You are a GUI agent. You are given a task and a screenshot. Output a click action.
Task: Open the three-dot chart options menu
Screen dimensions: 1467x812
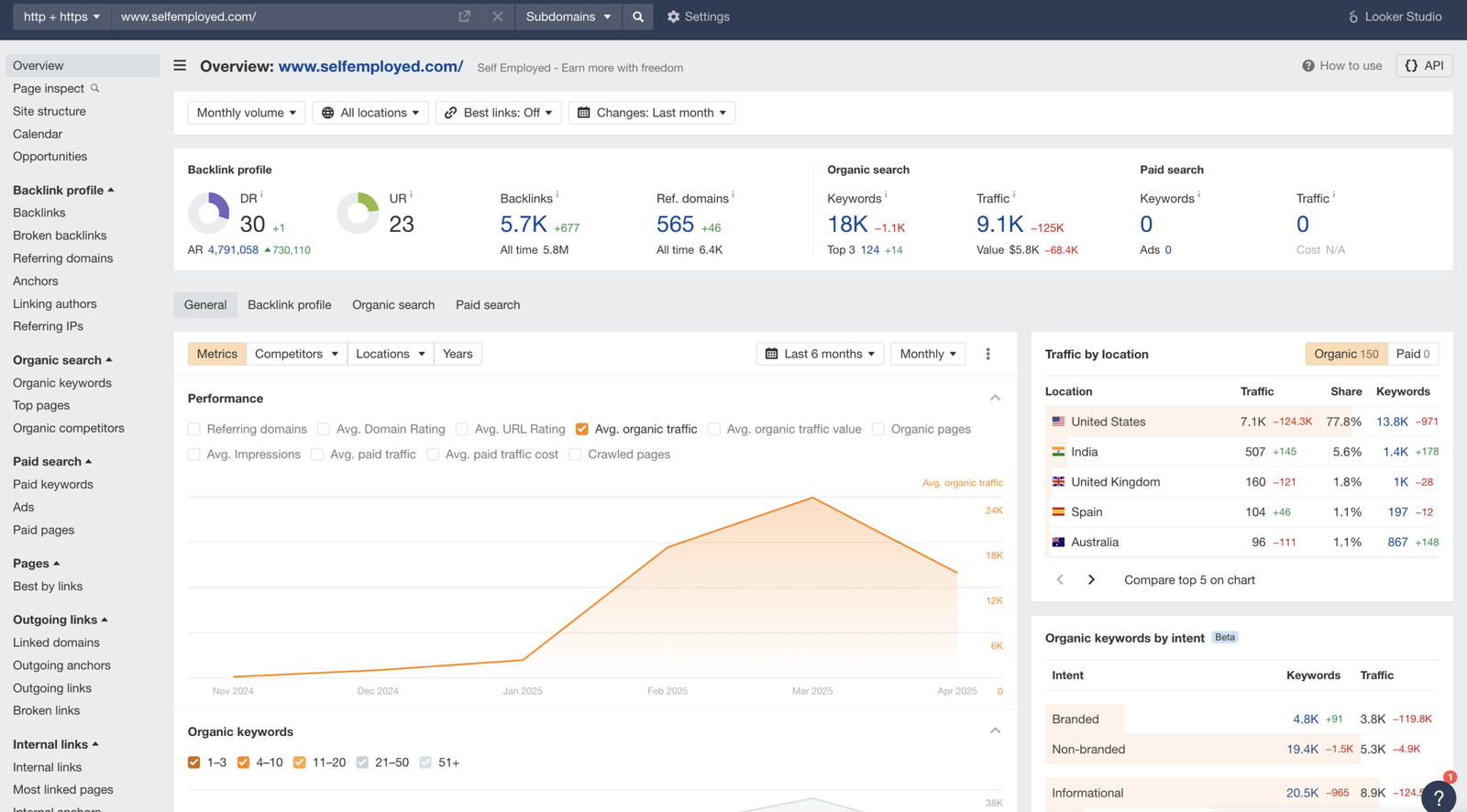987,354
